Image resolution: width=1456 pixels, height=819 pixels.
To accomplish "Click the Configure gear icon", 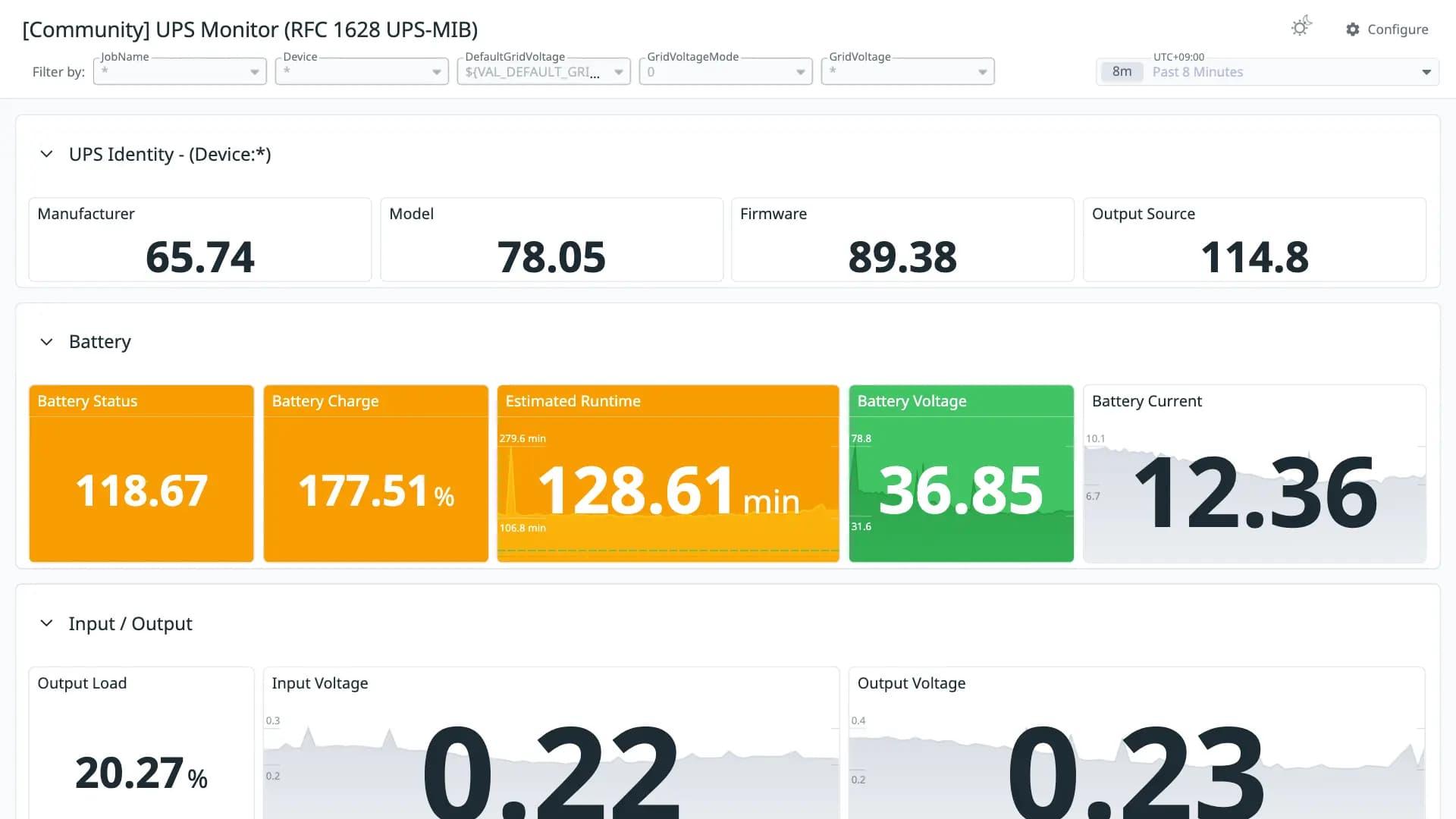I will point(1352,30).
